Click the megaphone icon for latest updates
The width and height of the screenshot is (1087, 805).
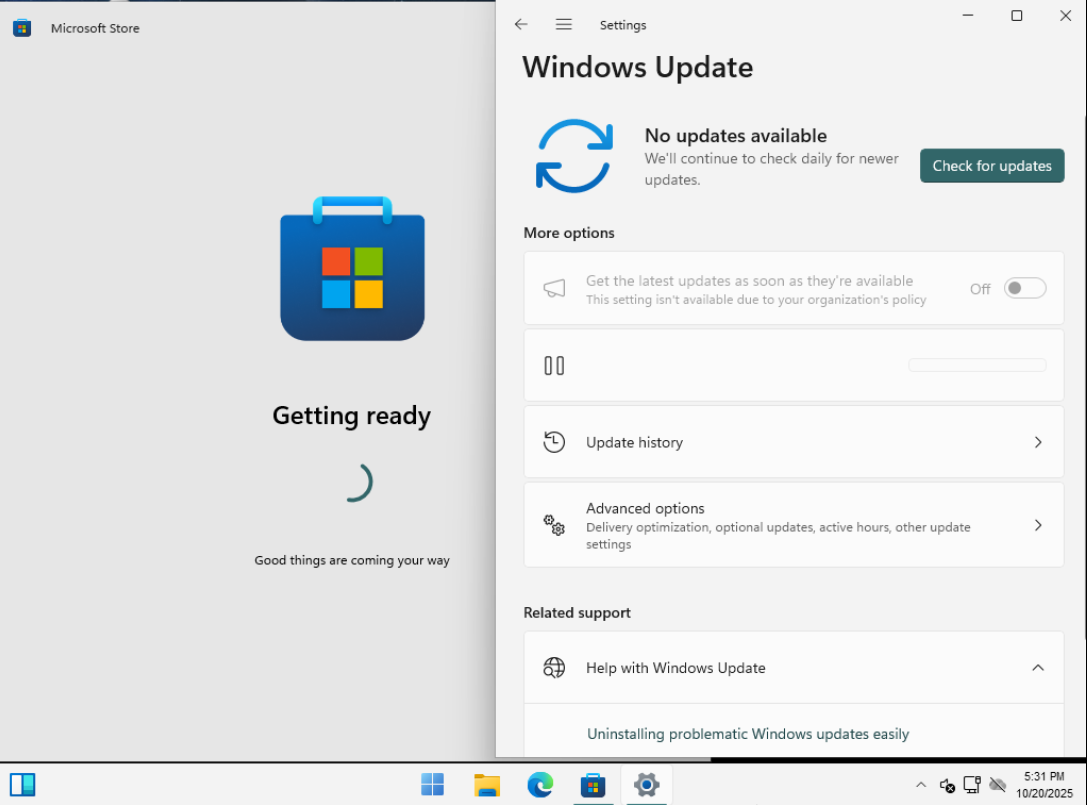pos(554,288)
